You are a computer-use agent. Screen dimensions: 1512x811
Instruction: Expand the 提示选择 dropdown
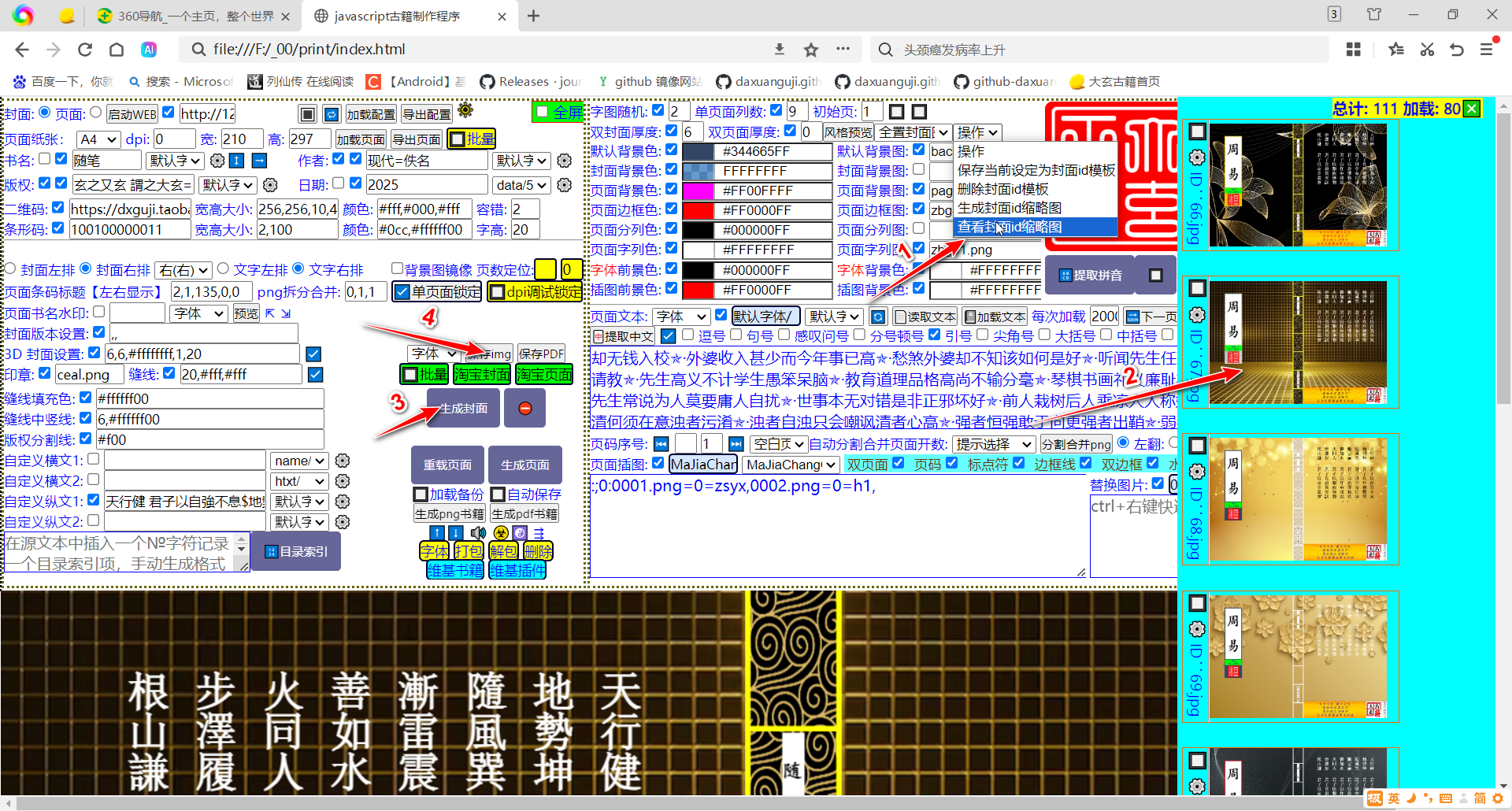994,443
